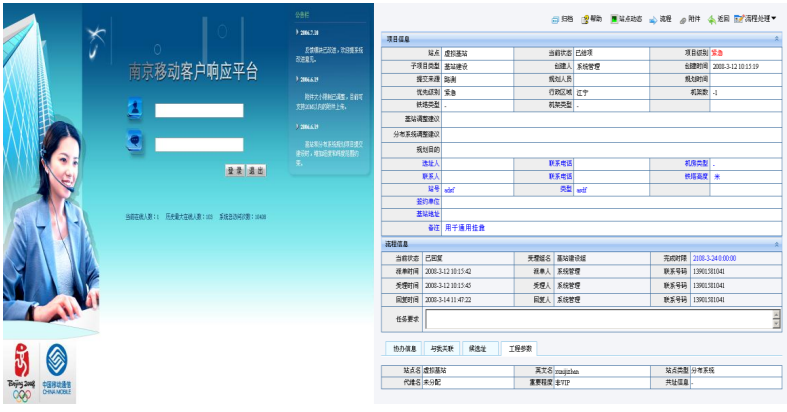Open the 附件 paperclip attachment icon
The image size is (787, 412).
tap(683, 20)
